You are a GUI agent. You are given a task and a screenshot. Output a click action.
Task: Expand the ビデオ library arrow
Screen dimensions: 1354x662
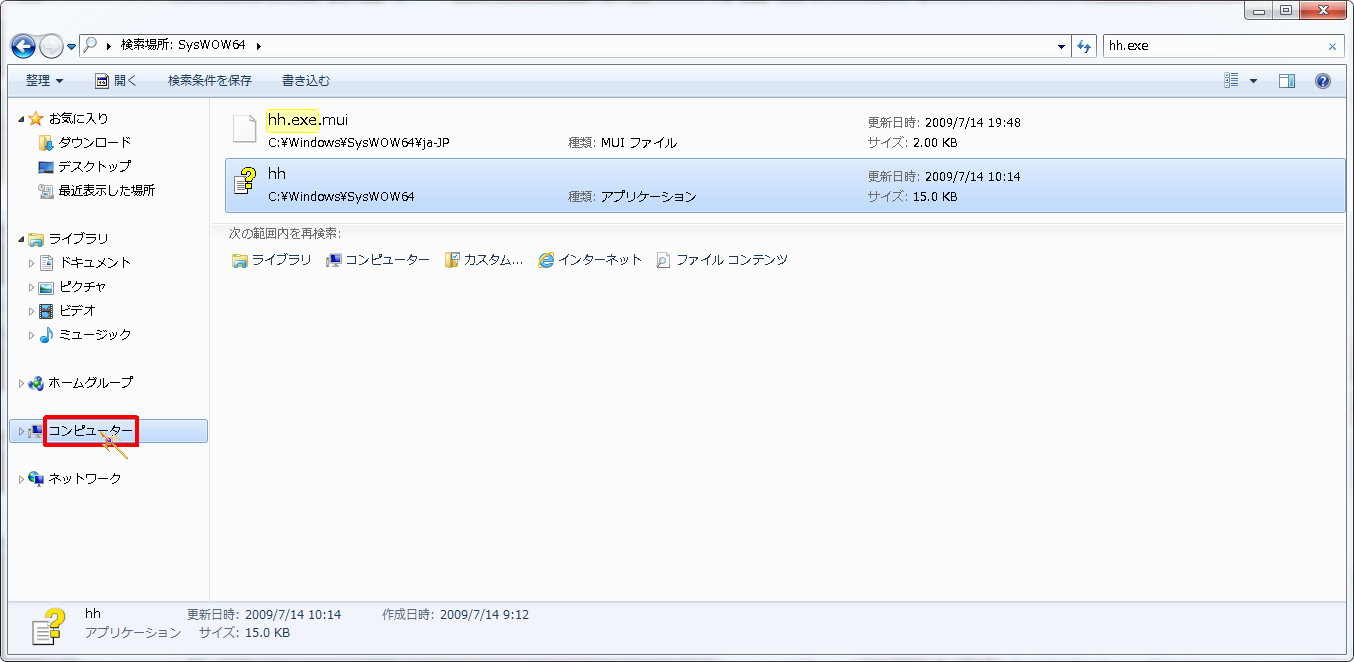(32, 311)
